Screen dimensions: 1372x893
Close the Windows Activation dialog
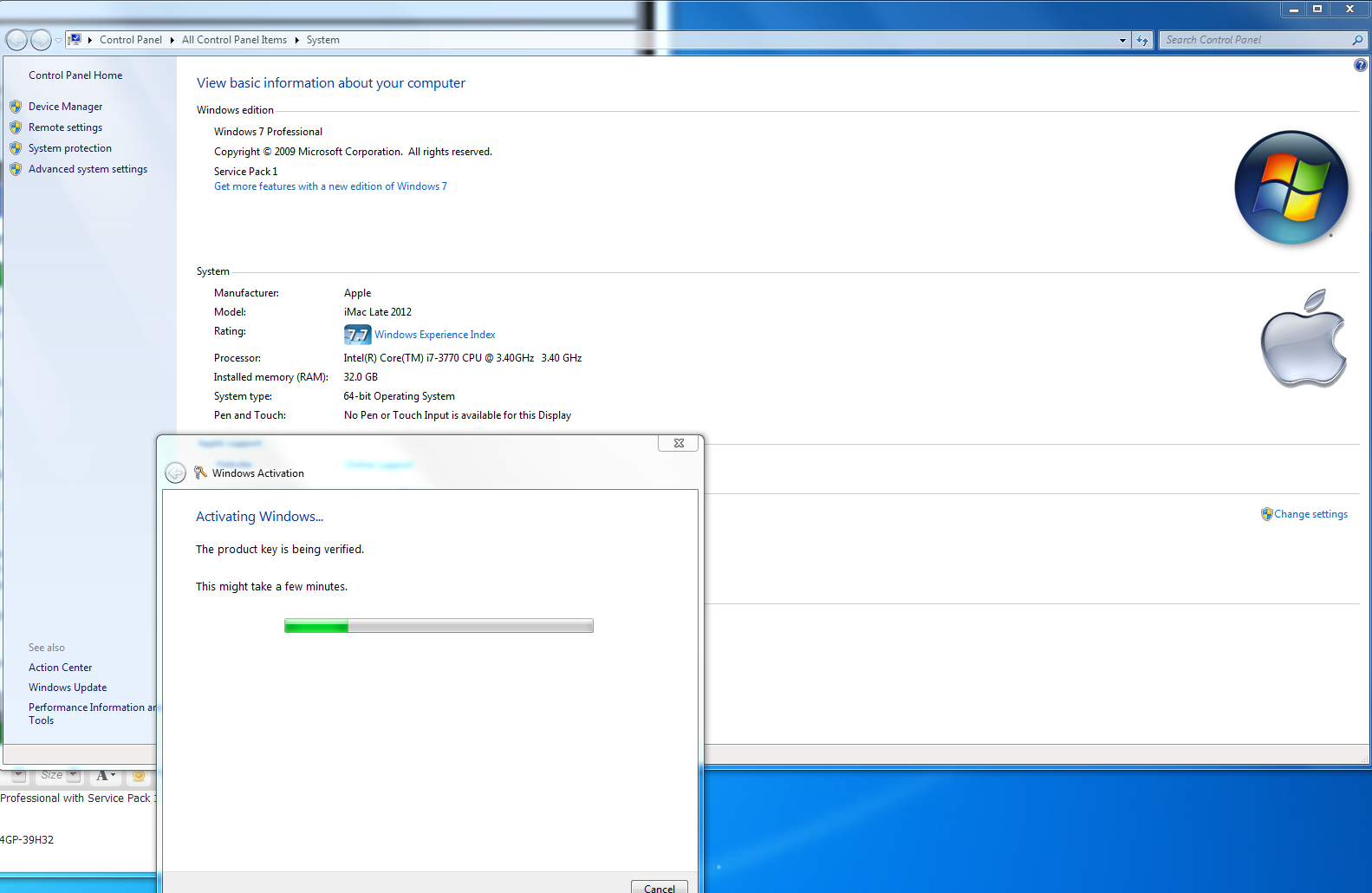[x=679, y=443]
